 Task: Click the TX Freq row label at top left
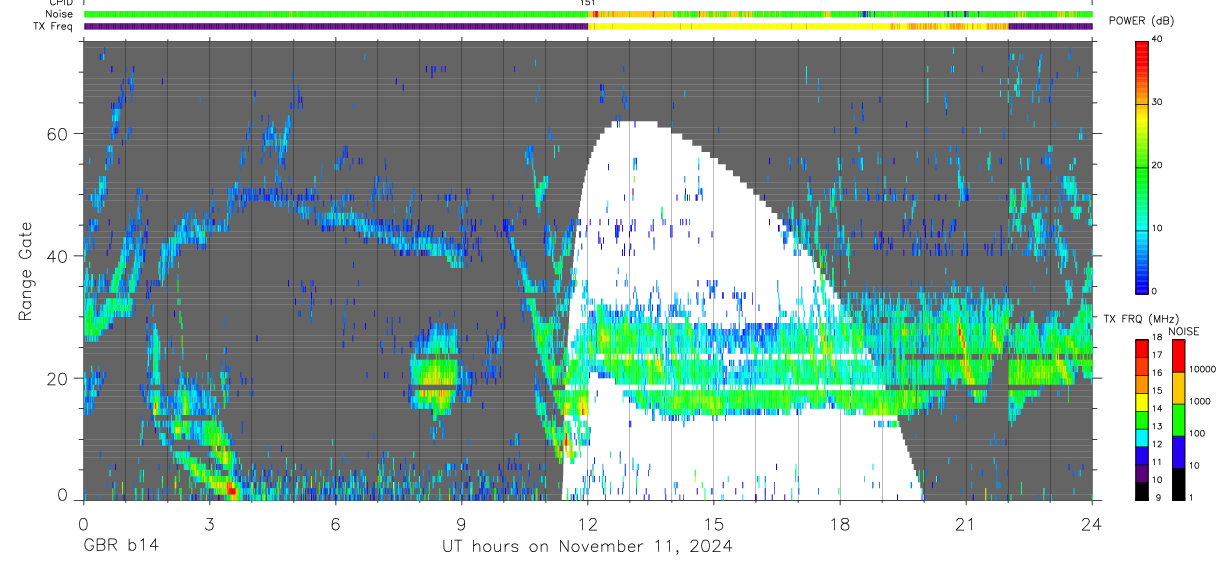[x=53, y=26]
